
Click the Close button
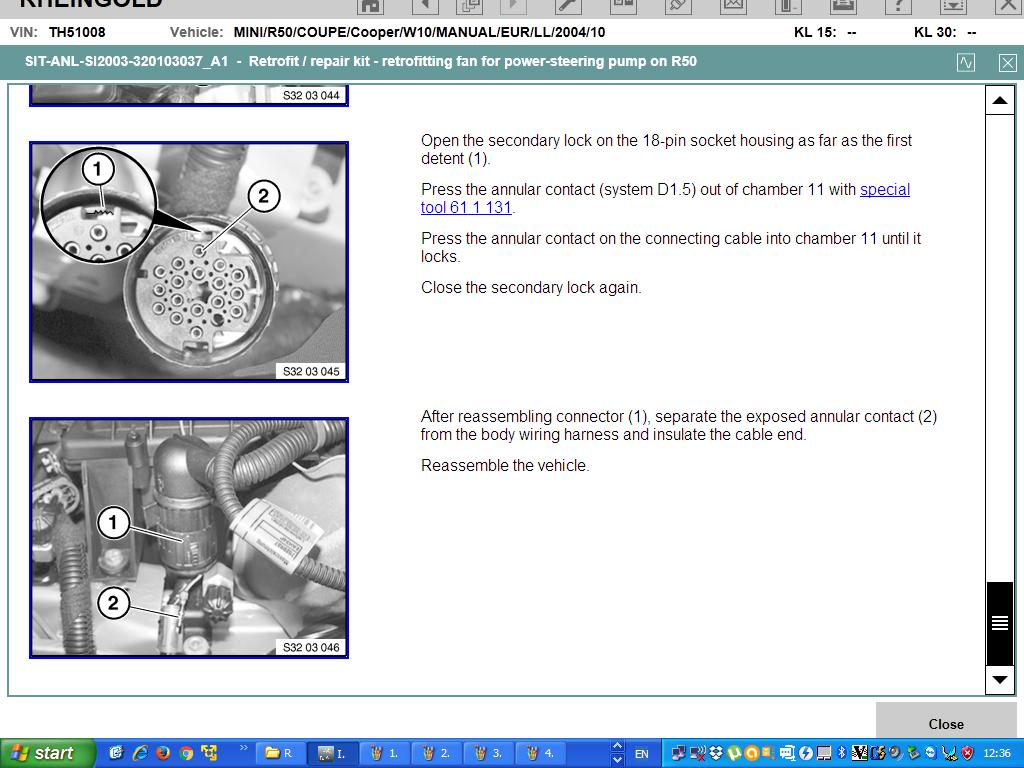point(945,724)
